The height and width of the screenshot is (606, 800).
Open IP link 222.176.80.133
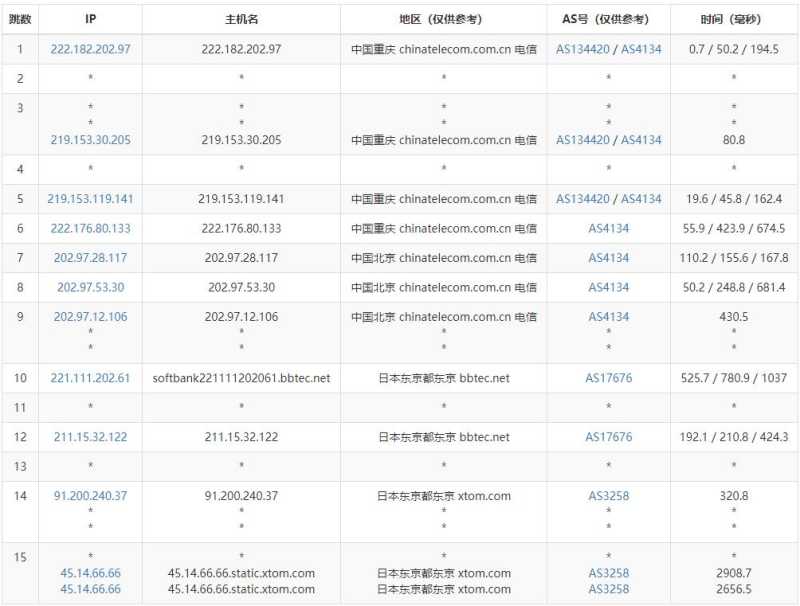point(90,228)
